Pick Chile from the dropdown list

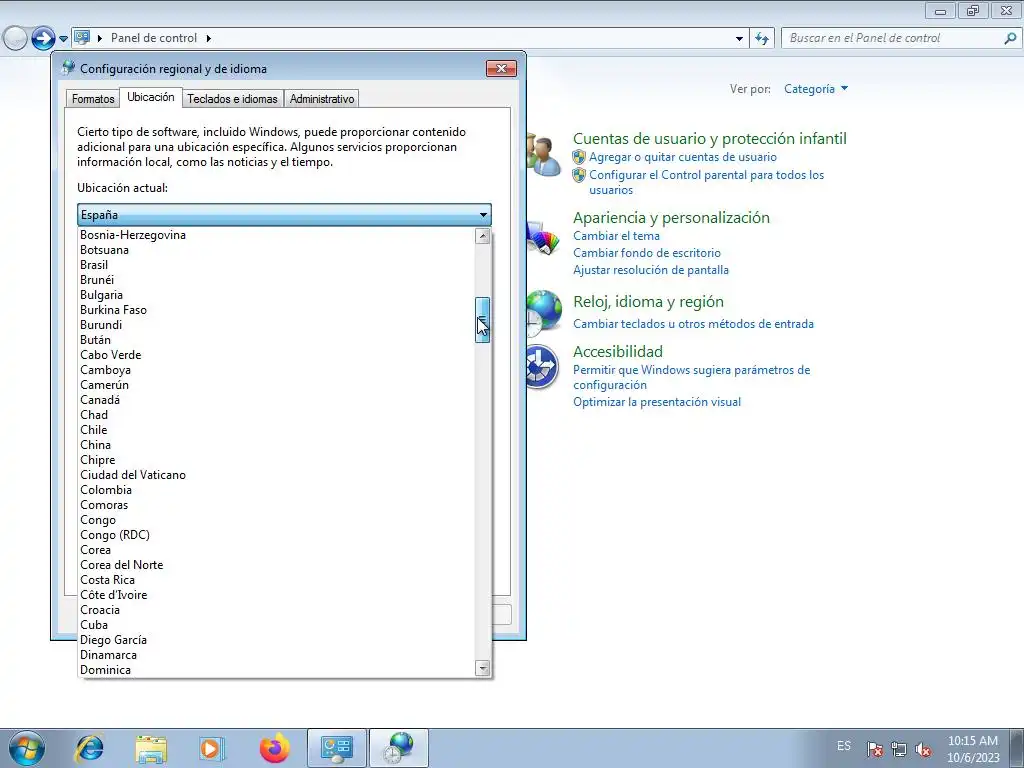[276, 430]
